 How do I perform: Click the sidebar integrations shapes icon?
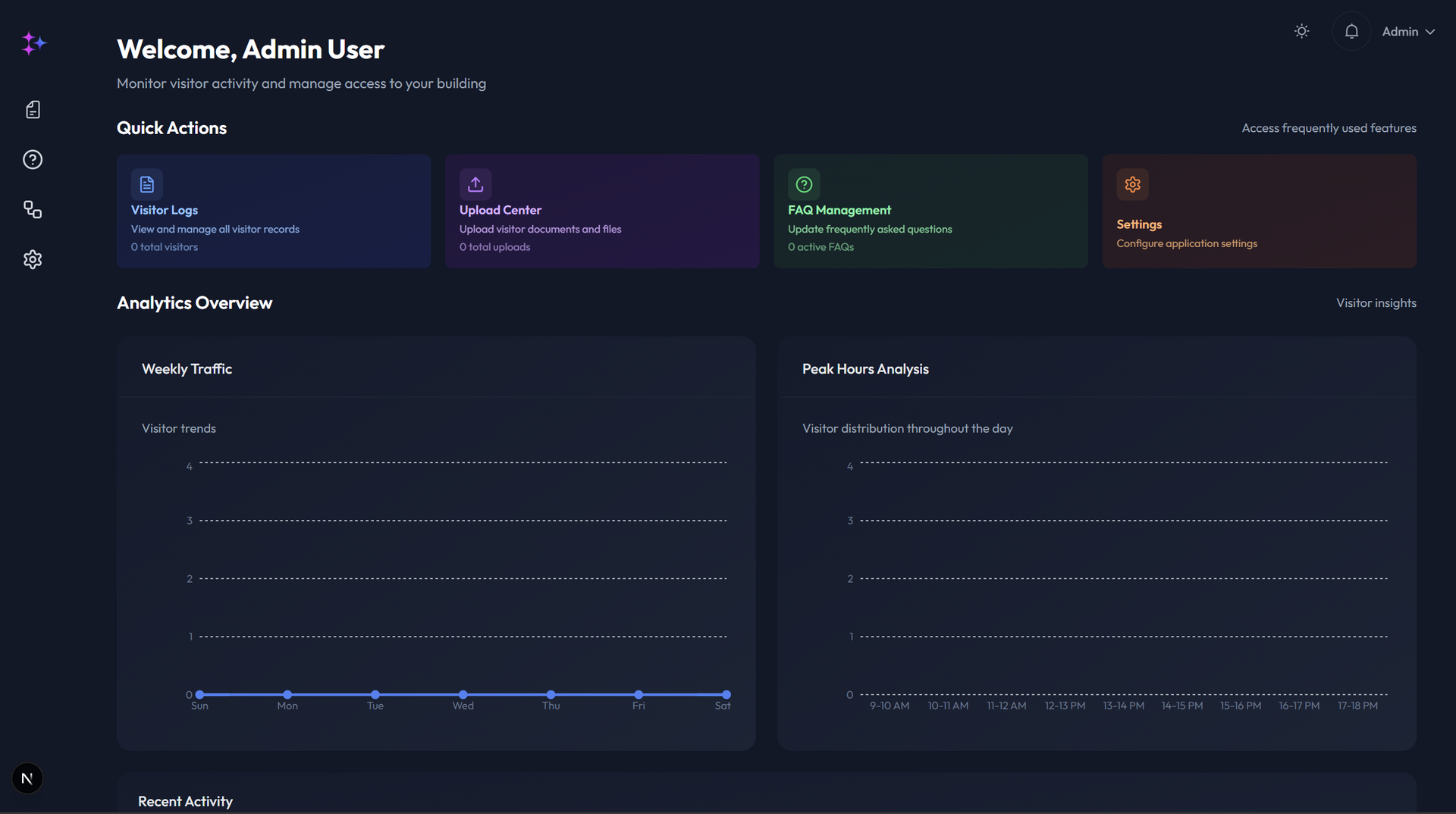[x=33, y=210]
